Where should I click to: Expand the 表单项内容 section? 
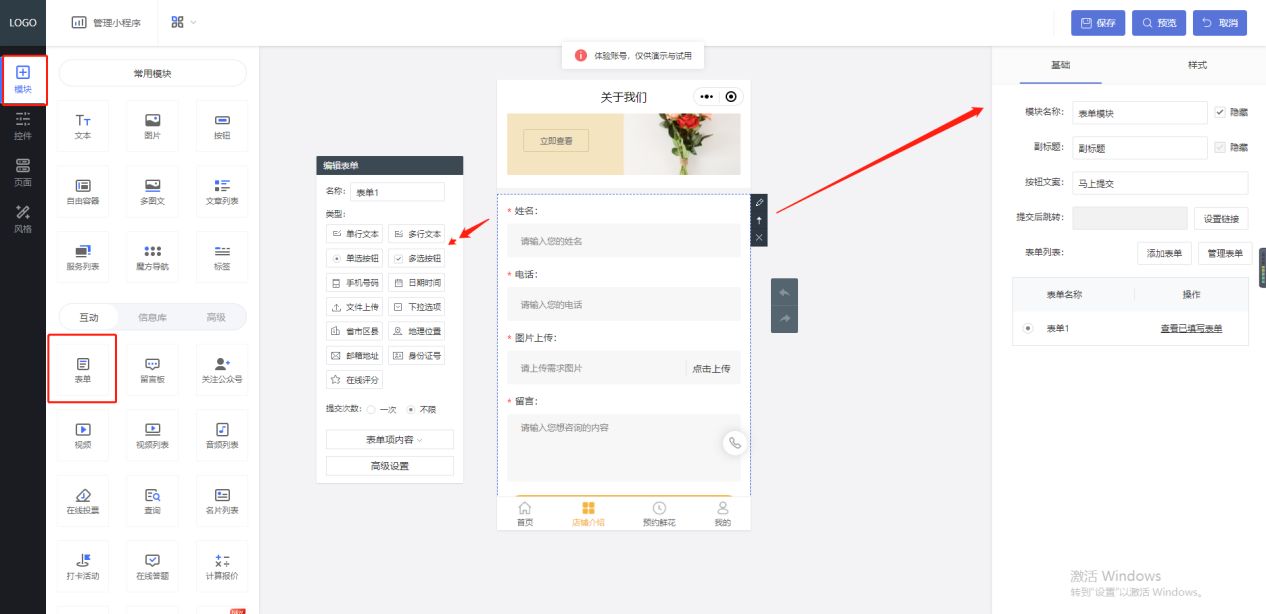tap(388, 439)
